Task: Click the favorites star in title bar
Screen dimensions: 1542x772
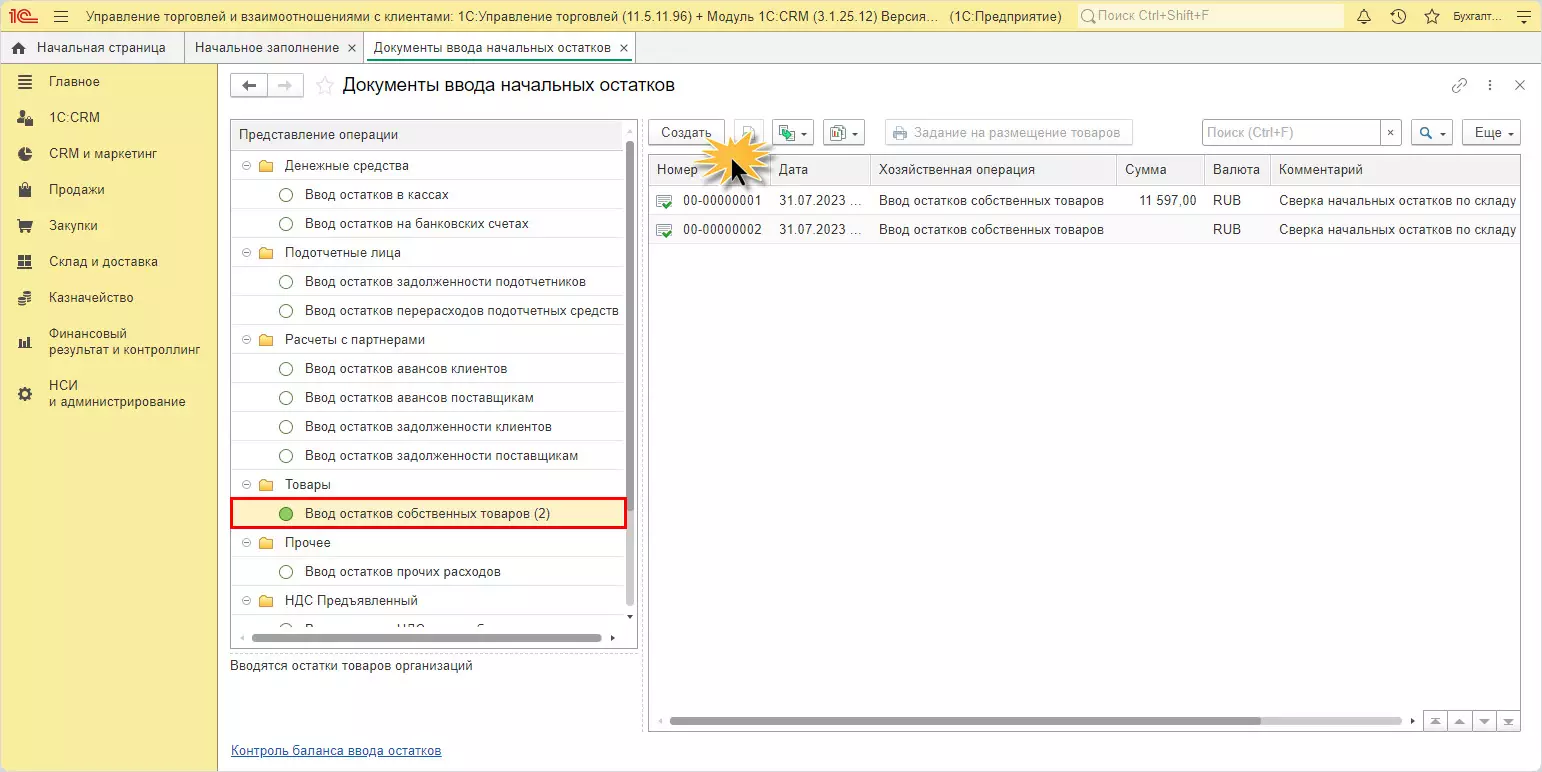Action: [1432, 17]
